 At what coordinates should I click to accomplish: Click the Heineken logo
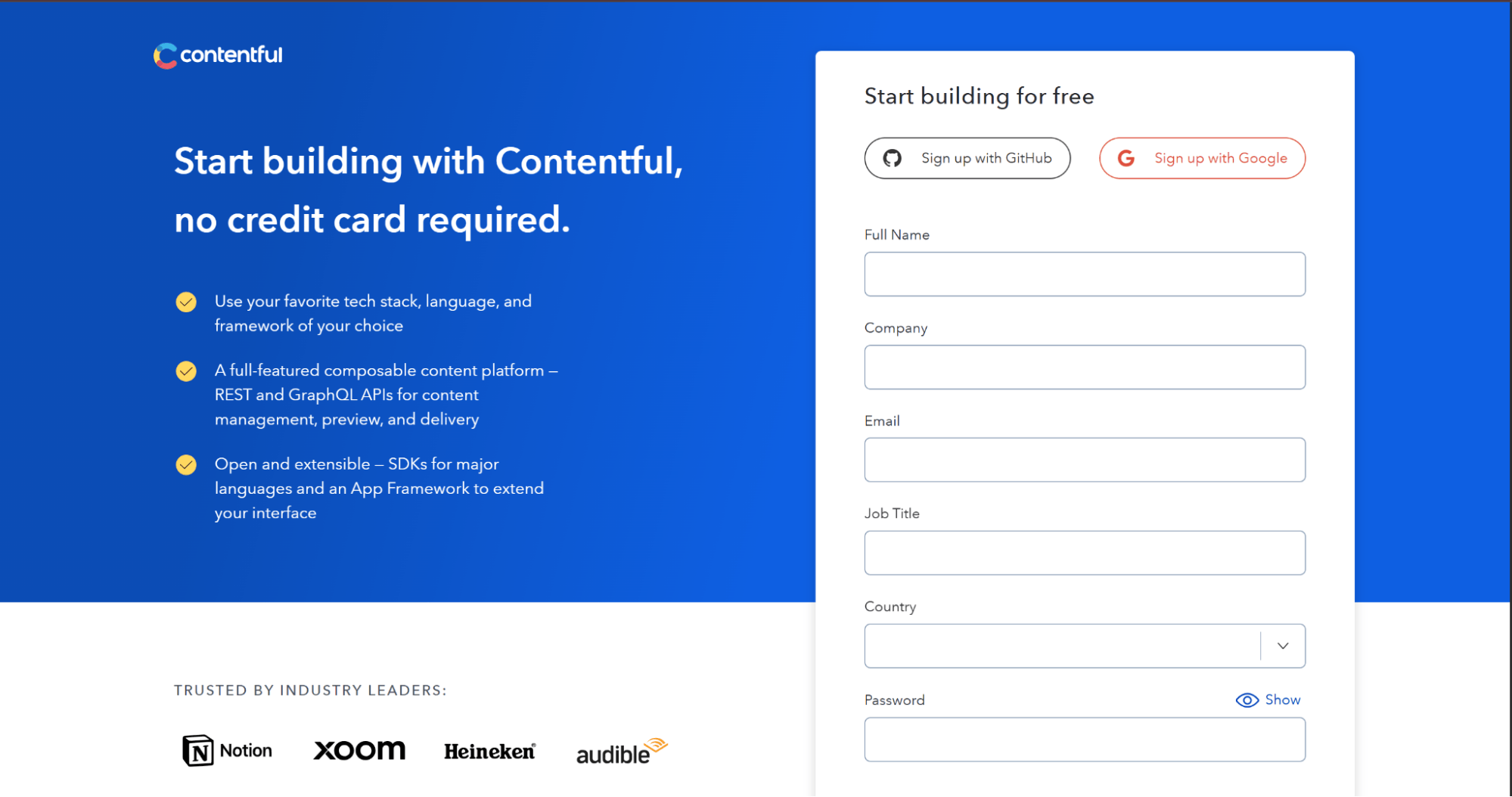pos(489,752)
